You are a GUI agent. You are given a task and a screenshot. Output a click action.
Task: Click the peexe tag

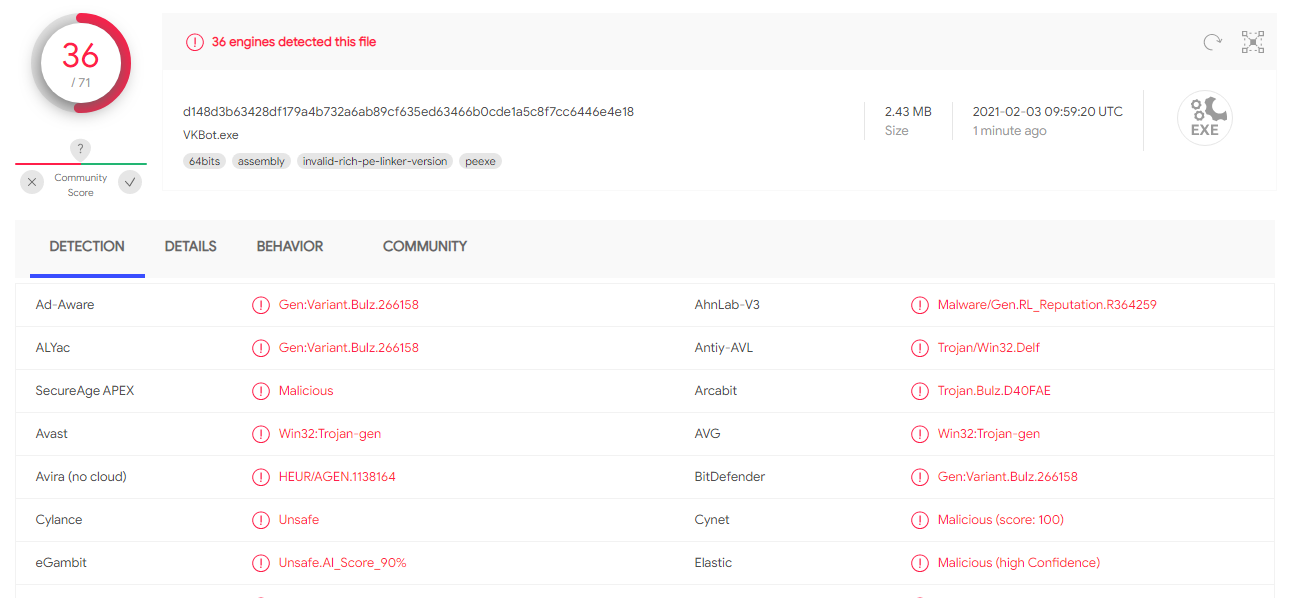481,161
